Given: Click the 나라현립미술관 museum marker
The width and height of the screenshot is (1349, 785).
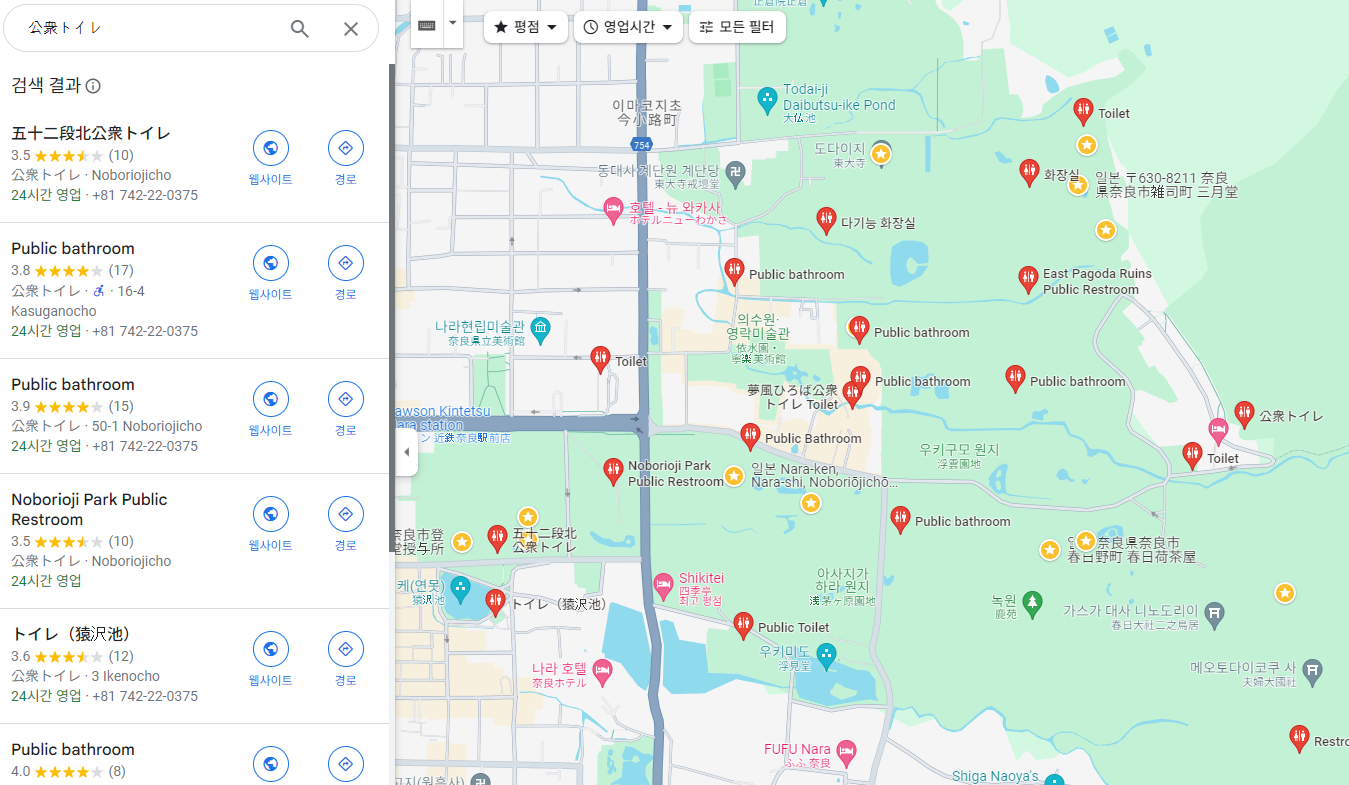Looking at the screenshot, I should point(541,329).
